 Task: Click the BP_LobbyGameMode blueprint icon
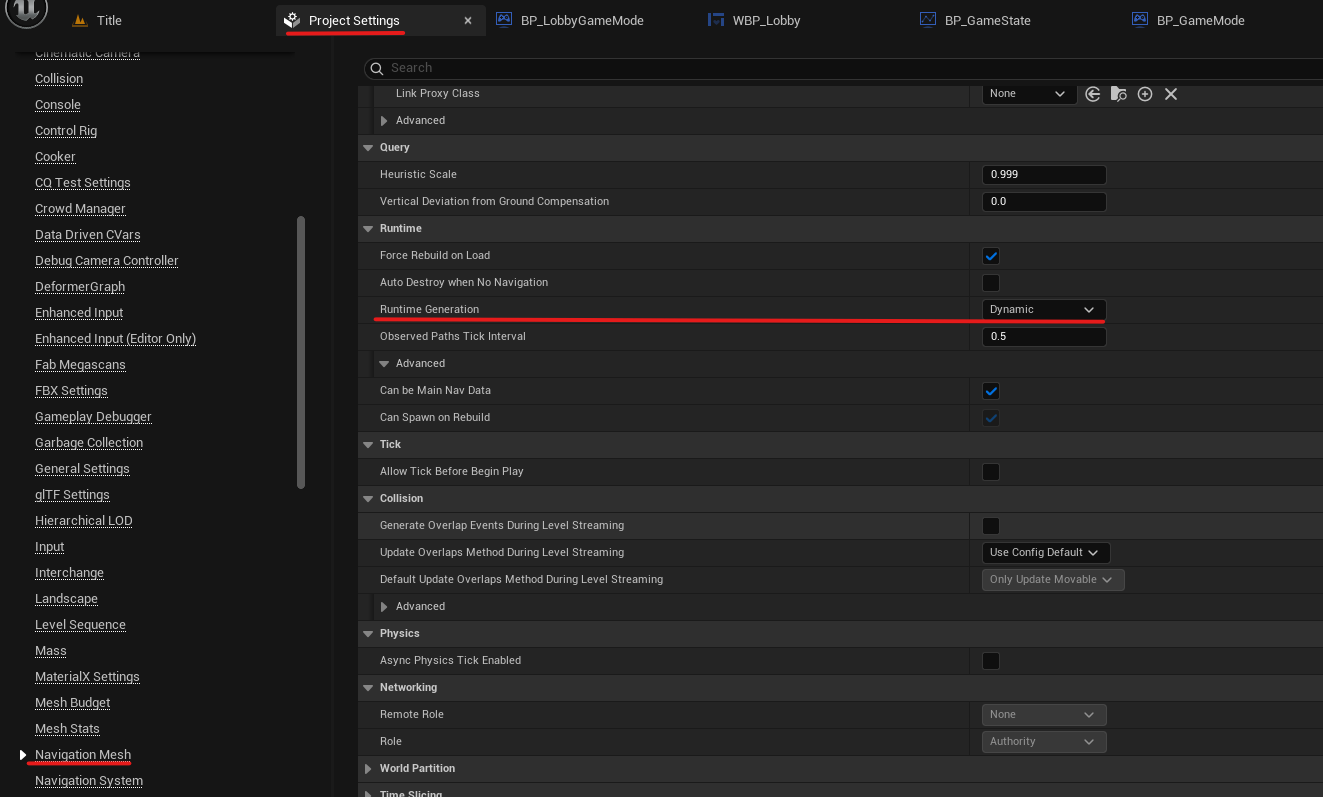504,20
